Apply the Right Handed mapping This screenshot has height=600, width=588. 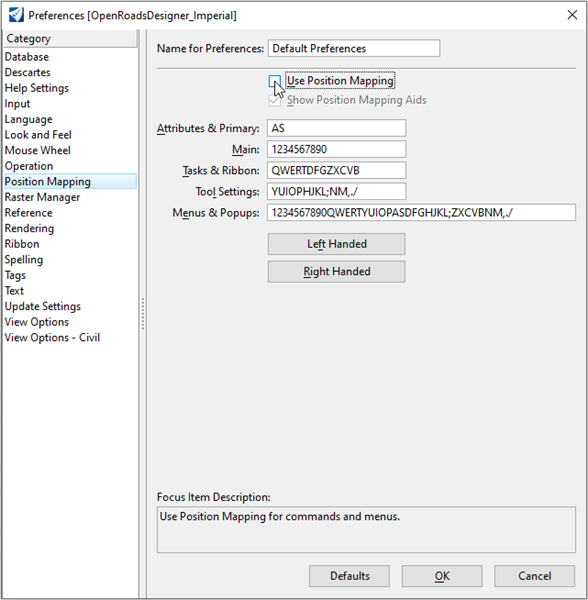pyautogui.click(x=337, y=271)
